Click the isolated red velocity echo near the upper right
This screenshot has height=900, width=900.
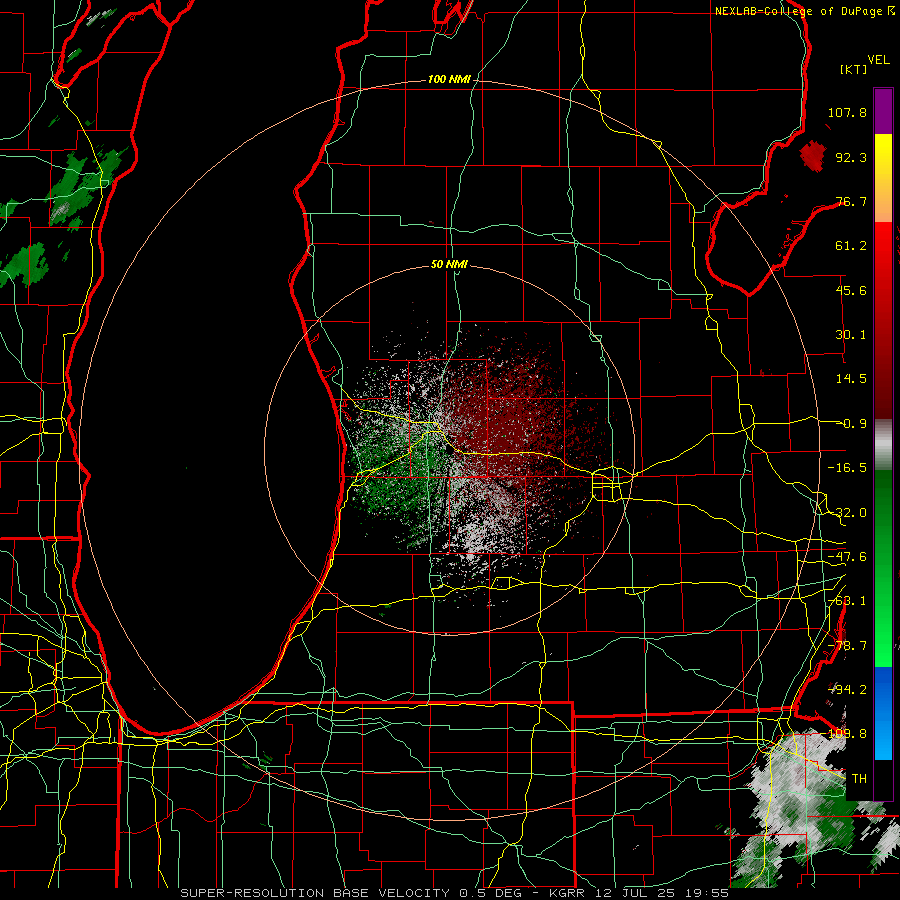tap(813, 156)
